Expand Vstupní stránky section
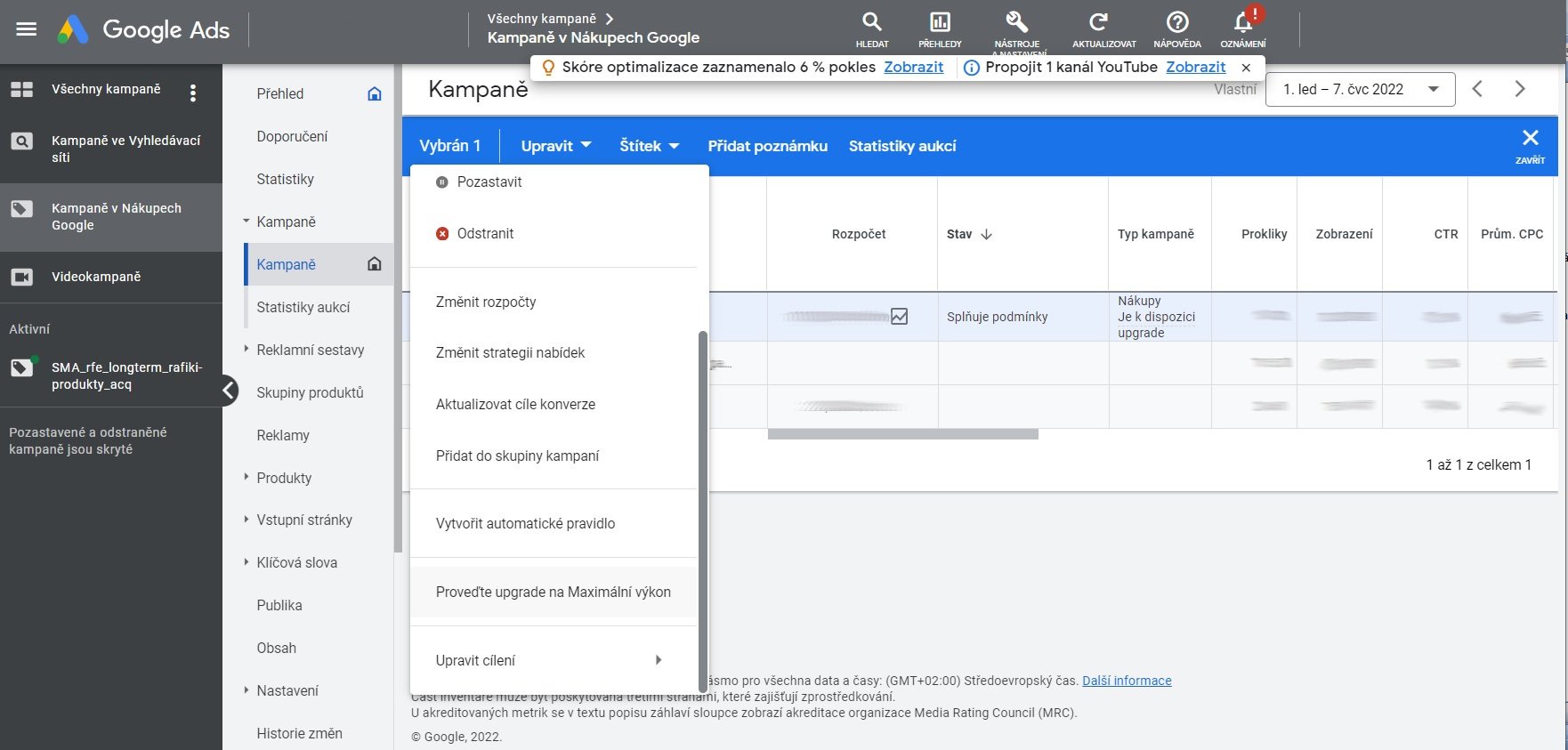The width and height of the screenshot is (1568, 750). [247, 520]
